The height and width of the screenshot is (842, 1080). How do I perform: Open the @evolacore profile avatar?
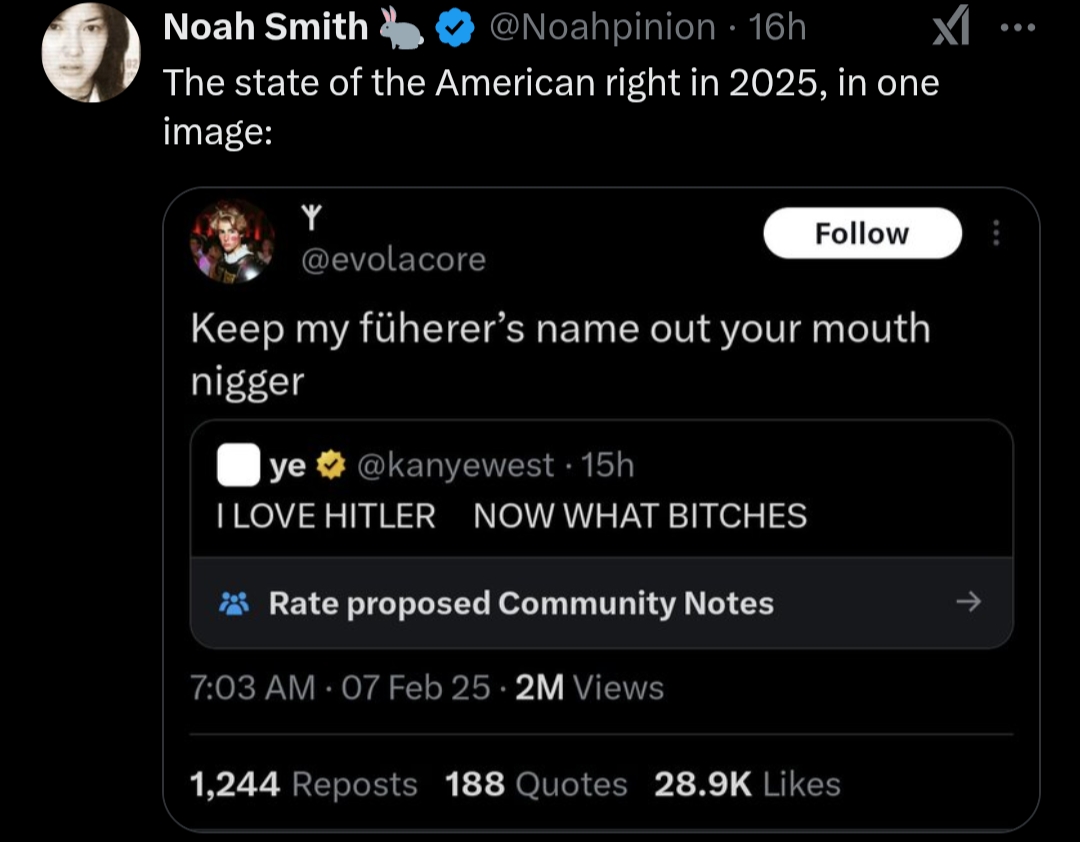coord(233,241)
